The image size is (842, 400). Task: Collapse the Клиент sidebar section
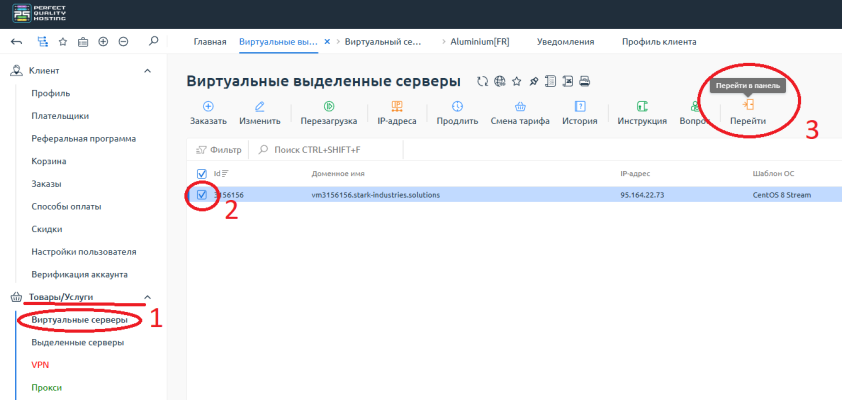click(148, 71)
